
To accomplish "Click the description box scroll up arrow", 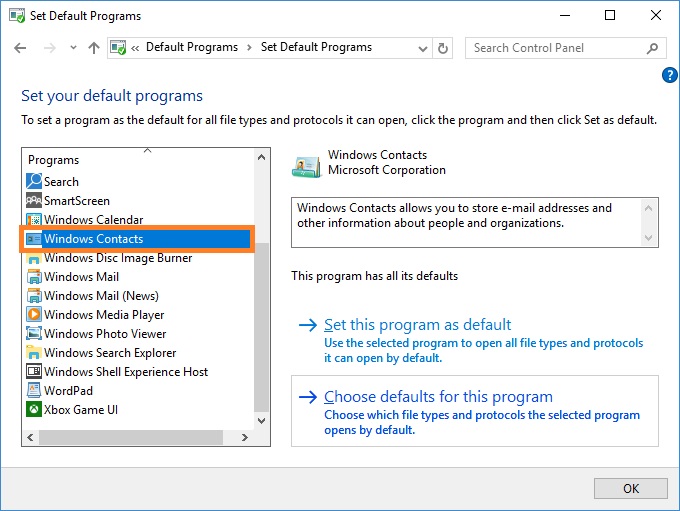I will tap(648, 208).
